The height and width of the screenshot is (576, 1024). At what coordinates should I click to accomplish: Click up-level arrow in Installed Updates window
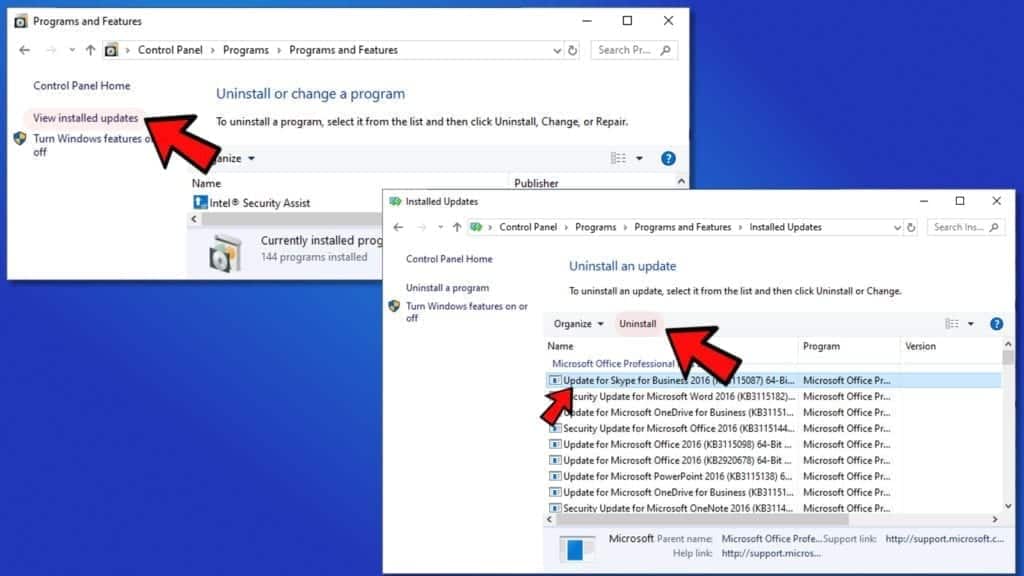(x=456, y=227)
